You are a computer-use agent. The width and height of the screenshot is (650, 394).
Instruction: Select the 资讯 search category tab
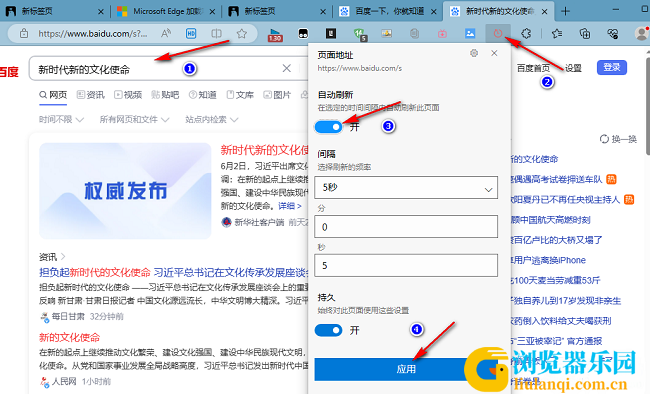pos(90,95)
